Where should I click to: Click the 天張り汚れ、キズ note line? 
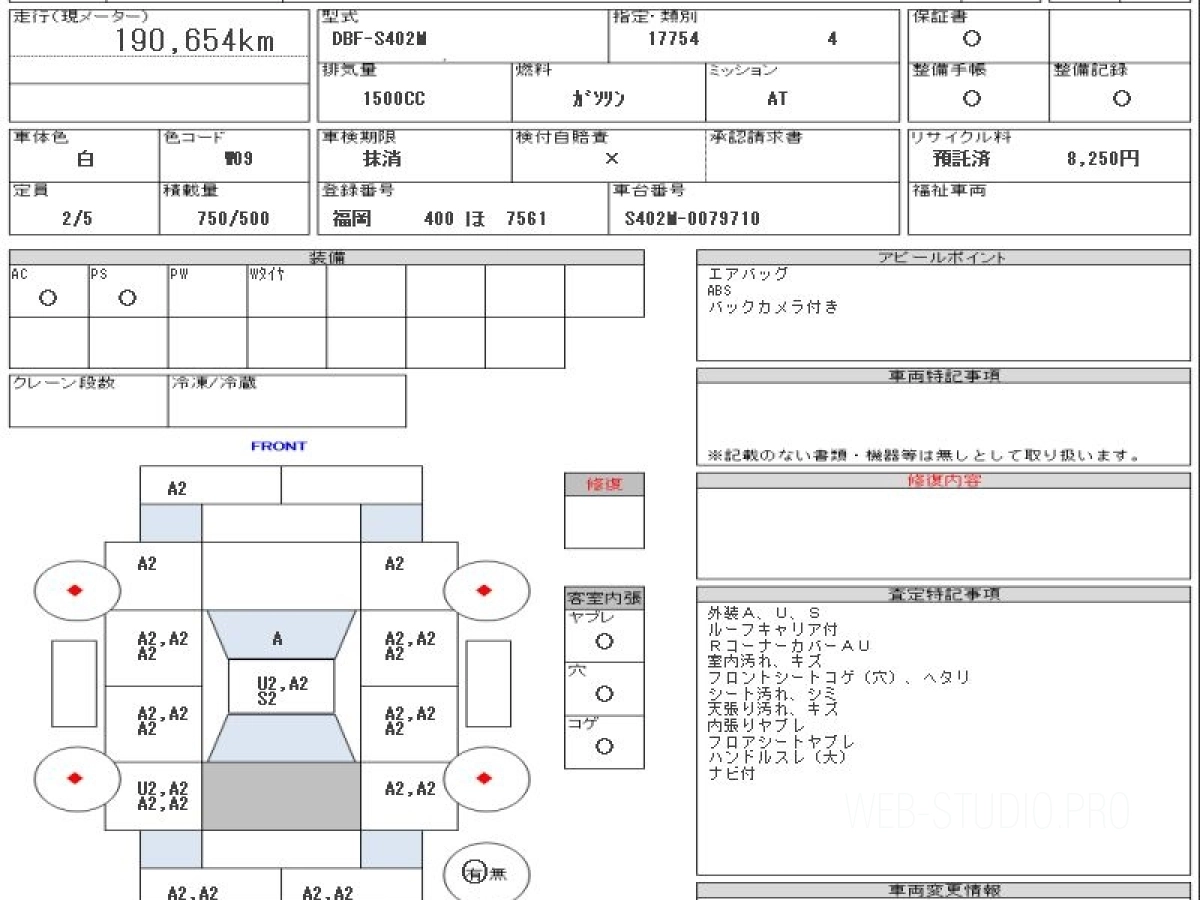pyautogui.click(x=772, y=710)
